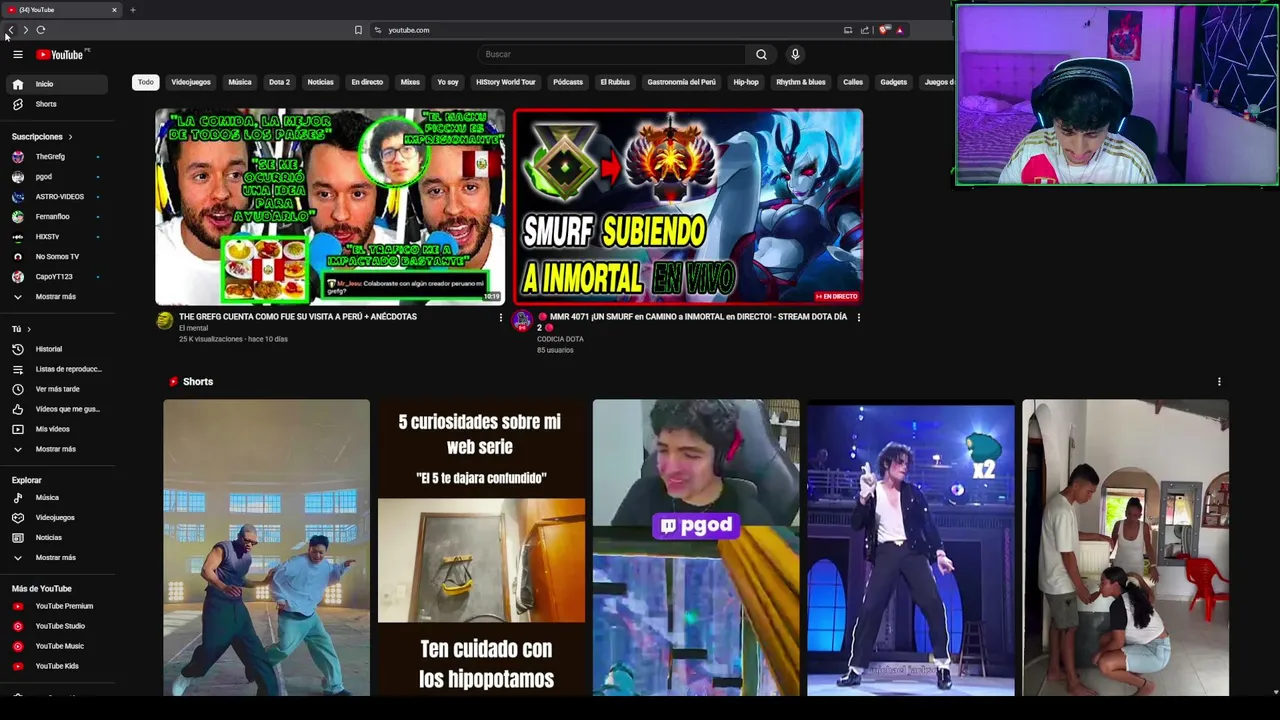Viewport: 1280px width, 720px height.
Task: Open the Michael Jackson x2 Short
Action: (911, 548)
